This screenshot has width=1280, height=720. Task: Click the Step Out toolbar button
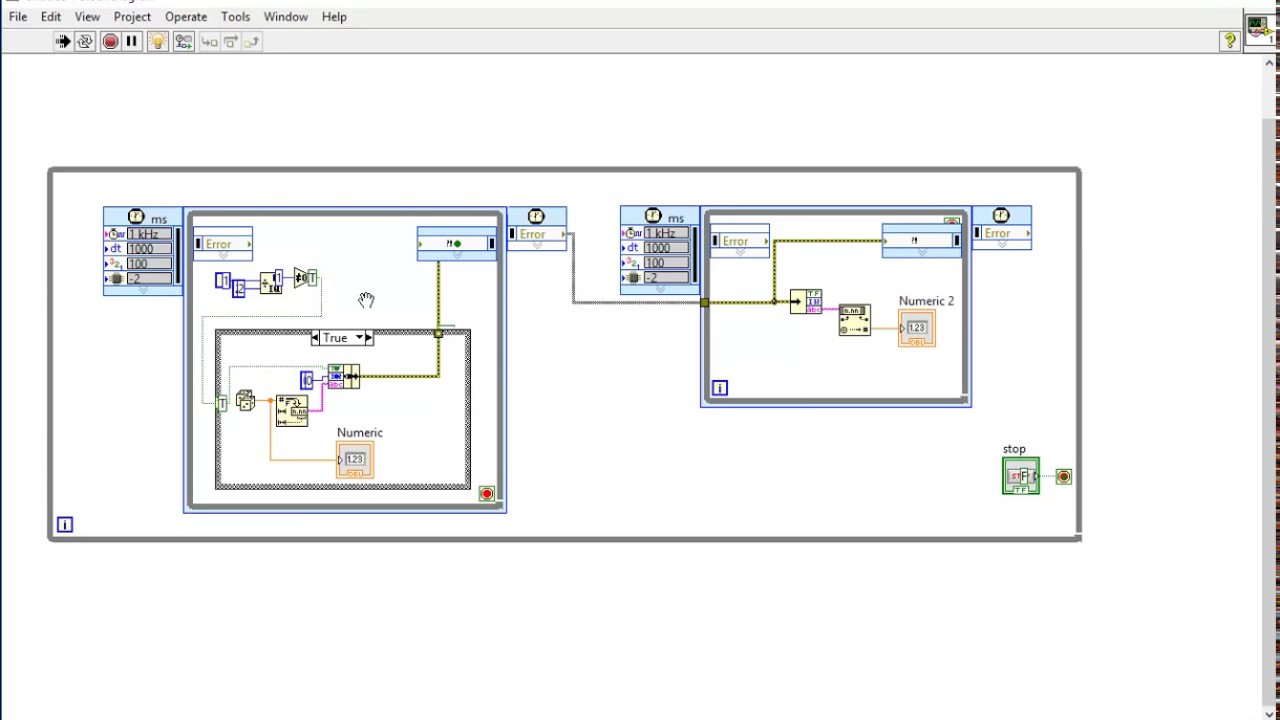click(251, 41)
